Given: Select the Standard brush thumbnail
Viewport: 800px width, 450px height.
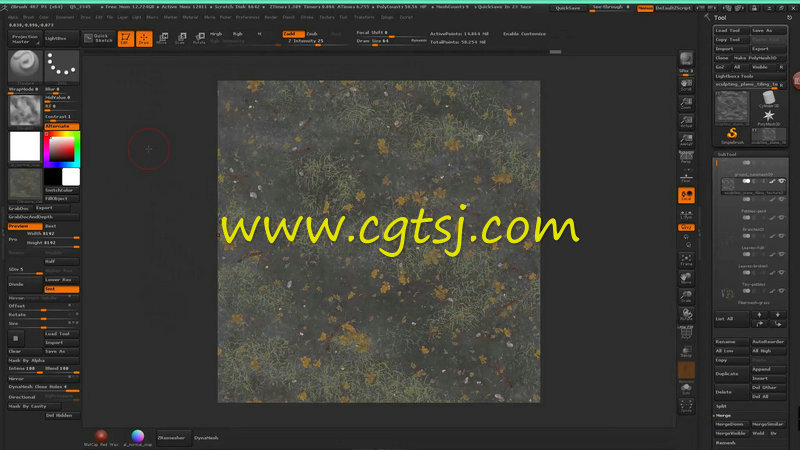Looking at the screenshot, I should click(25, 66).
